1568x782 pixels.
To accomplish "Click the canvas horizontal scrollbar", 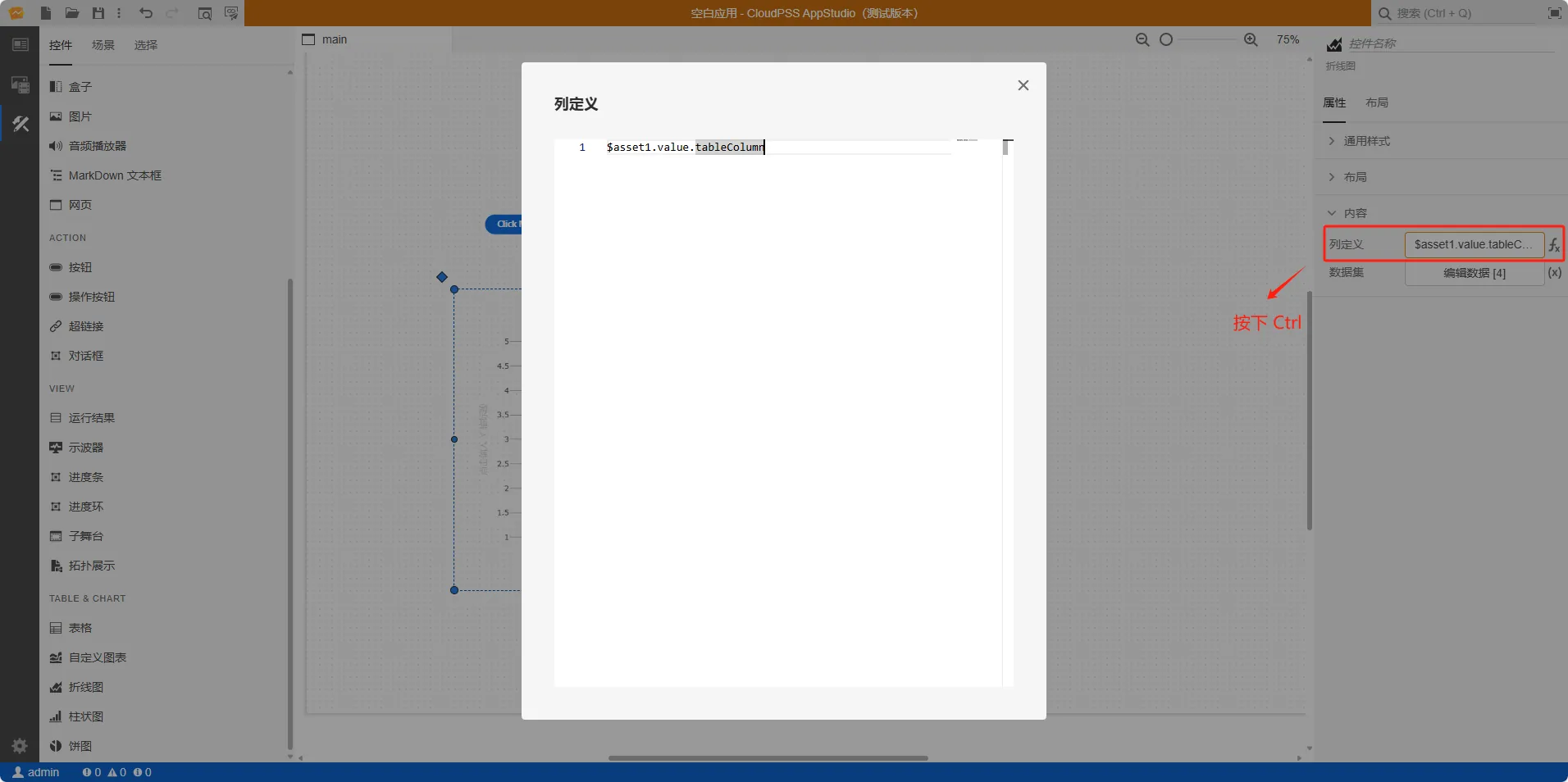I will point(768,758).
